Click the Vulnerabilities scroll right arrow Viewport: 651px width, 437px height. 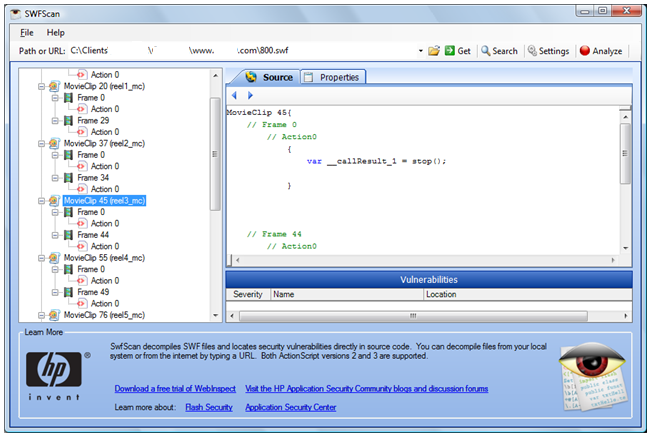(x=625, y=316)
